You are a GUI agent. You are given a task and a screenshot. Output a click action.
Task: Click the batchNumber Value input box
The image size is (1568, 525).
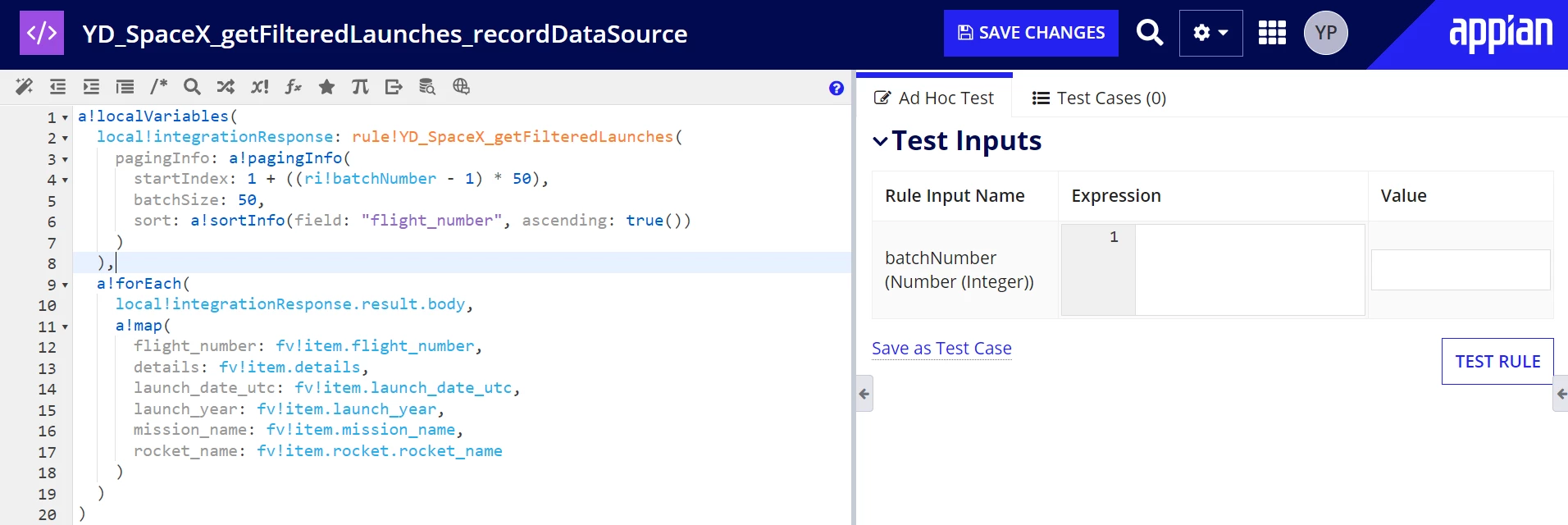1461,270
